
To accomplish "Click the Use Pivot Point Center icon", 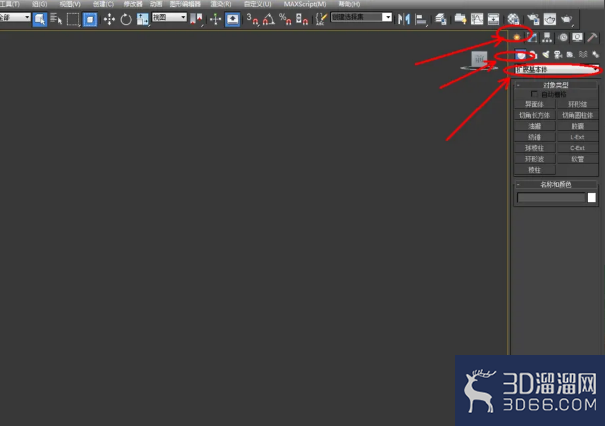I will 196,19.
